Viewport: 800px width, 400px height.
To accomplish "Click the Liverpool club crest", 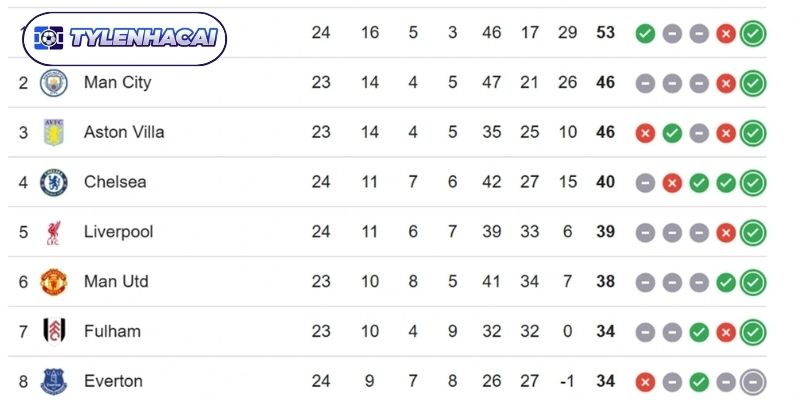I will 53,233.
